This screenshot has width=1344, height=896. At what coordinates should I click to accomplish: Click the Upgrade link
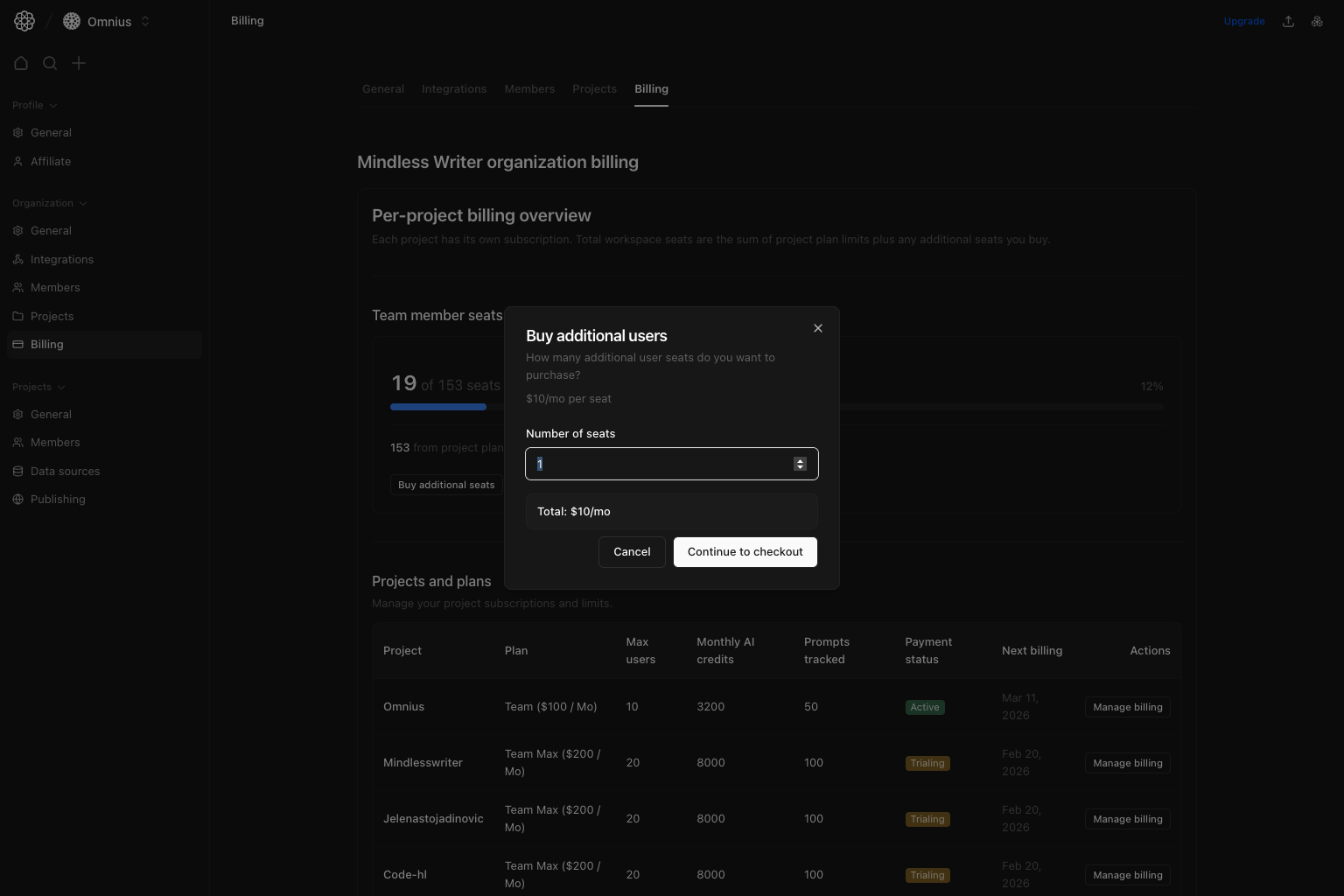(1243, 20)
